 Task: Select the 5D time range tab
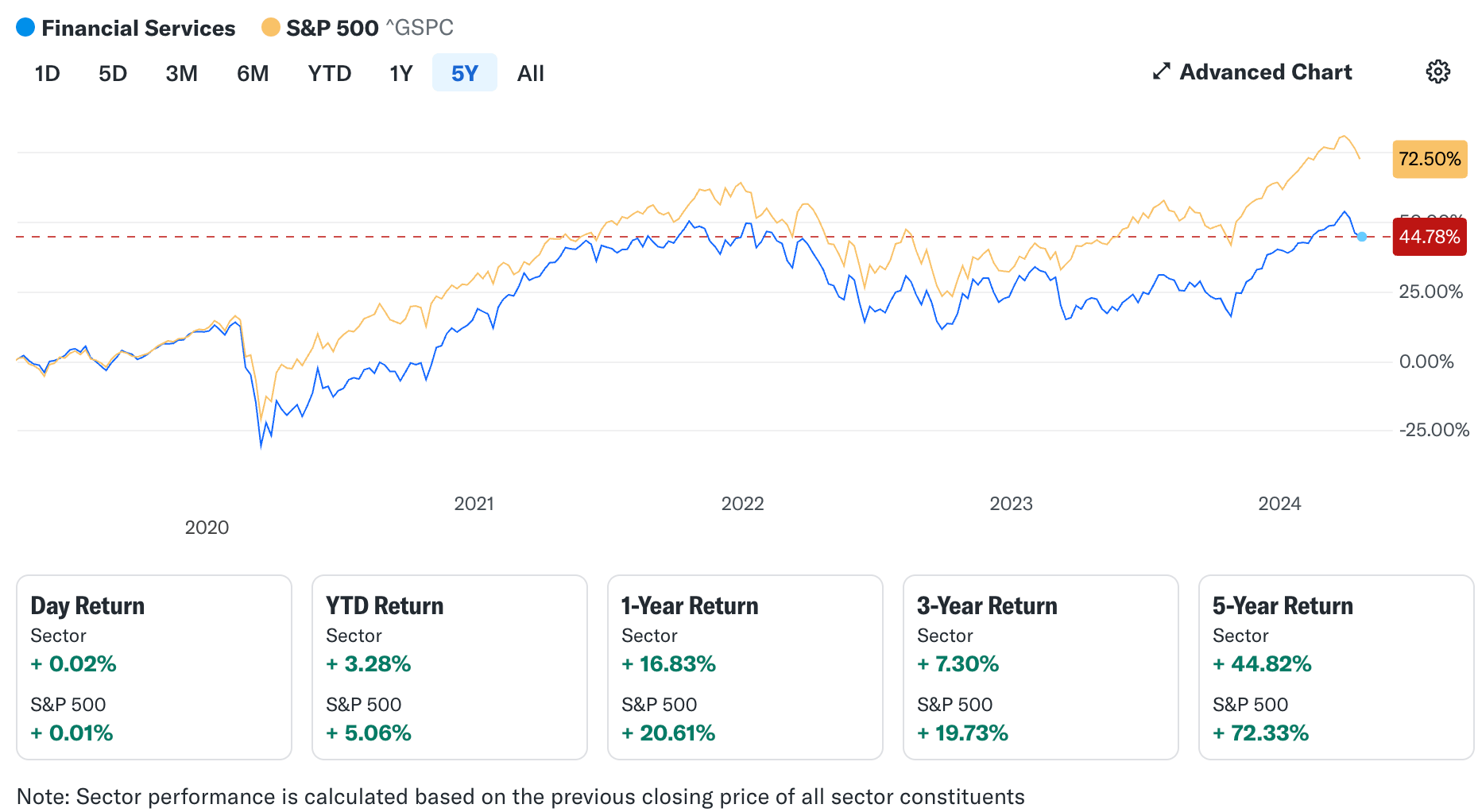point(113,73)
